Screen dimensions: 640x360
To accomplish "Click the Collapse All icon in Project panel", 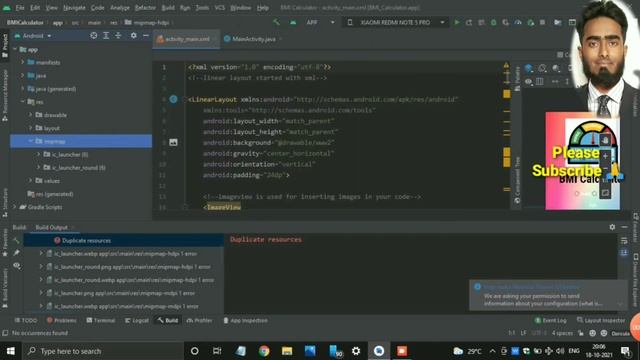I will (118, 36).
